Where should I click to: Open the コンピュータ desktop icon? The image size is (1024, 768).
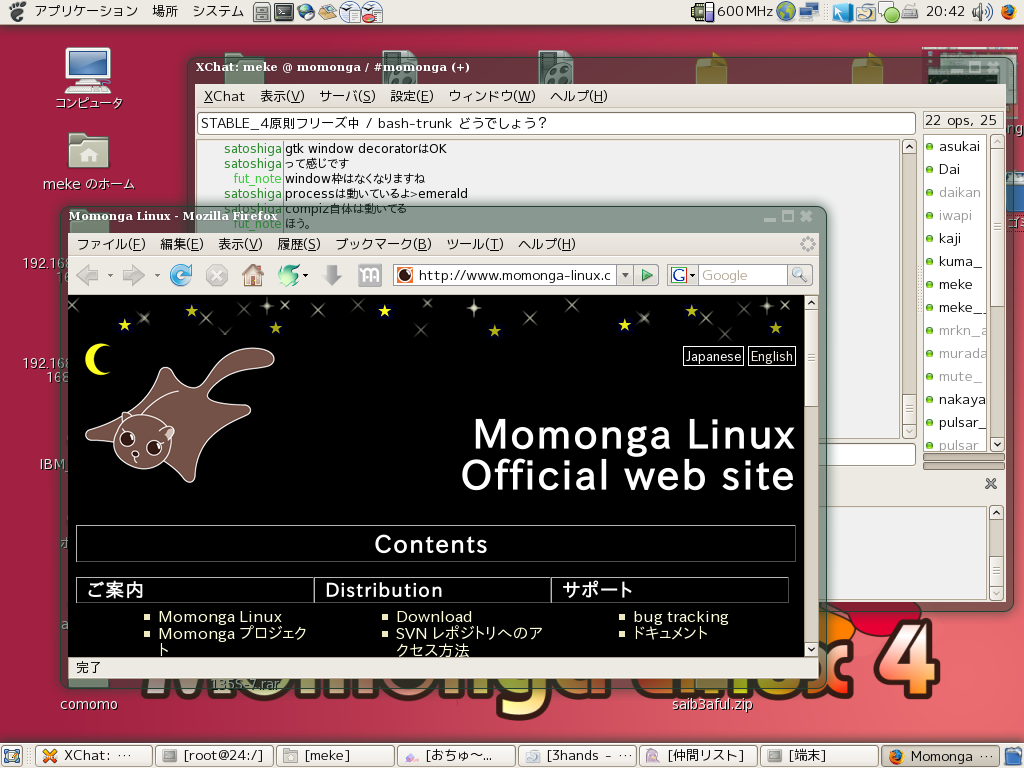tap(89, 79)
